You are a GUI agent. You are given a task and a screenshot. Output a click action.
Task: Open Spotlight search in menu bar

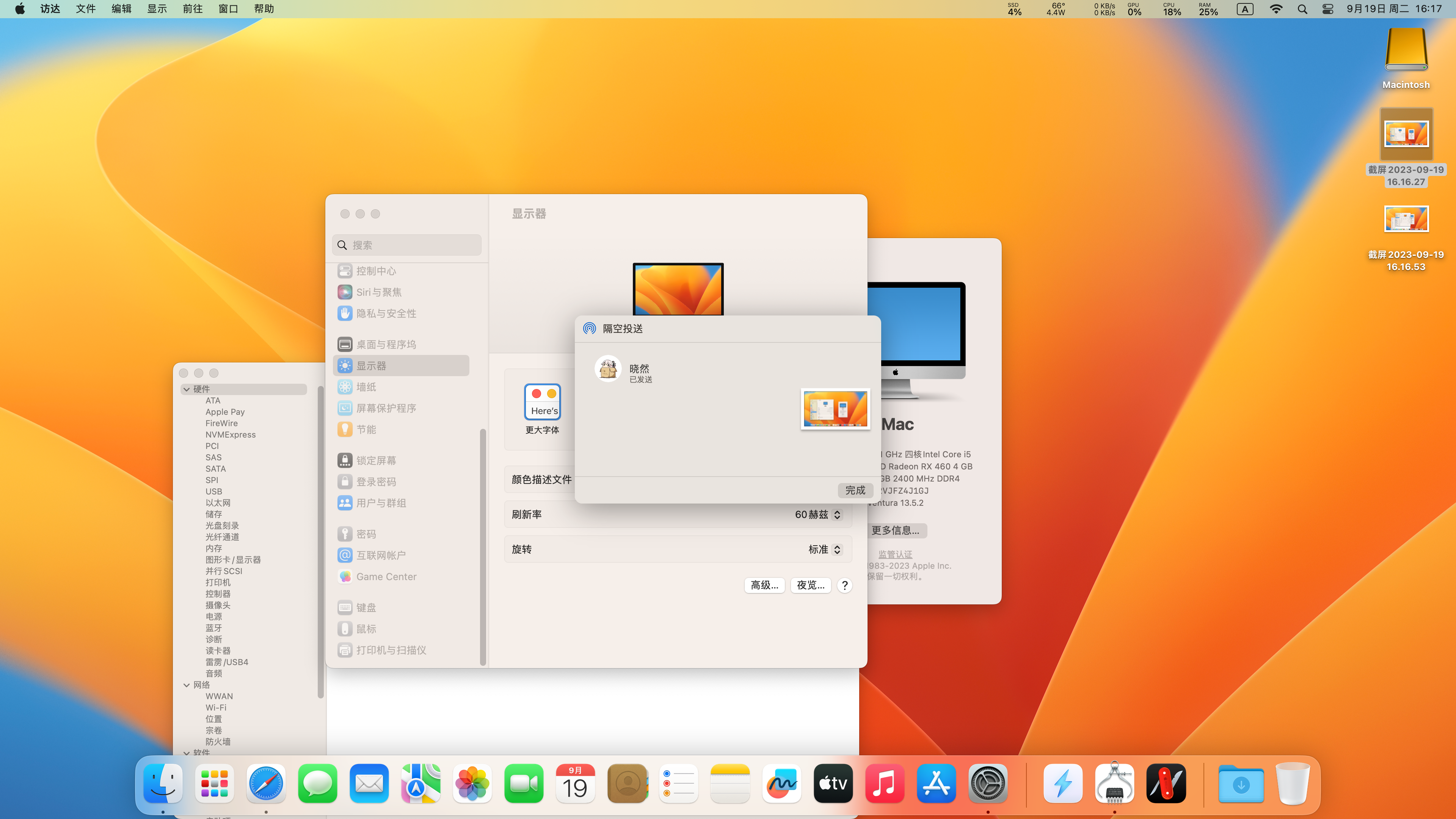click(1302, 9)
